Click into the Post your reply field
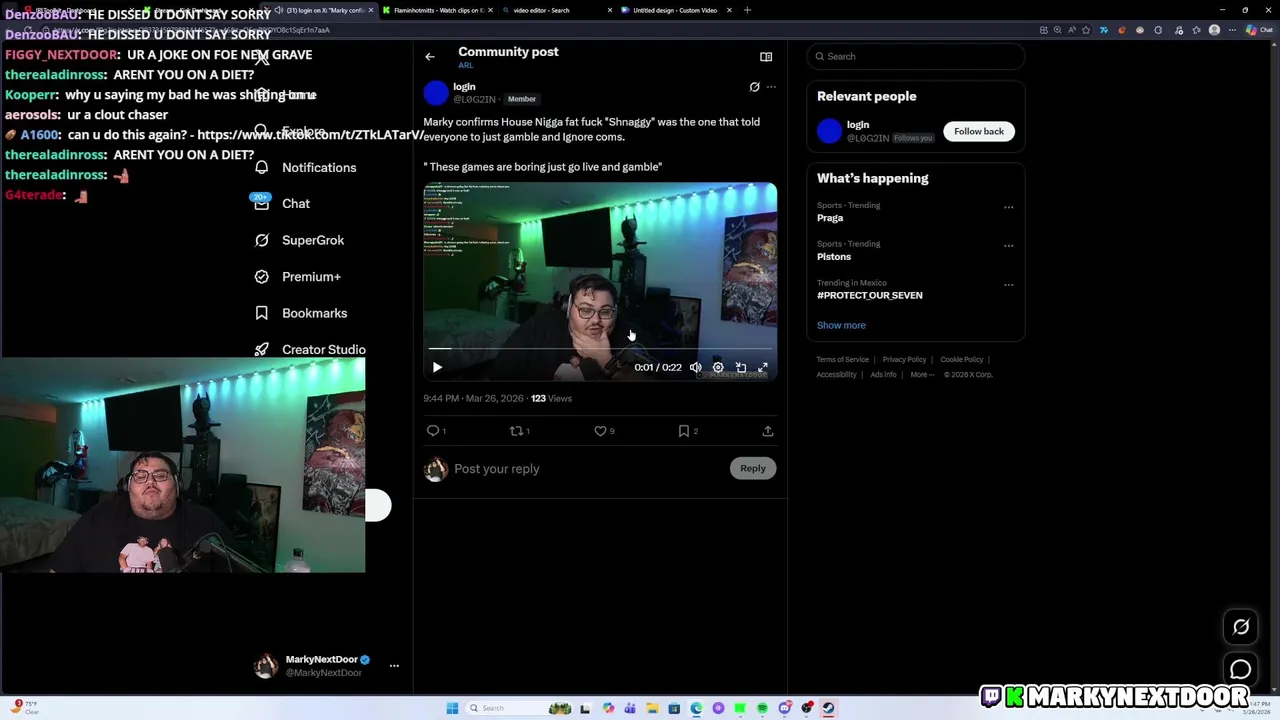The image size is (1280, 720). (590, 469)
